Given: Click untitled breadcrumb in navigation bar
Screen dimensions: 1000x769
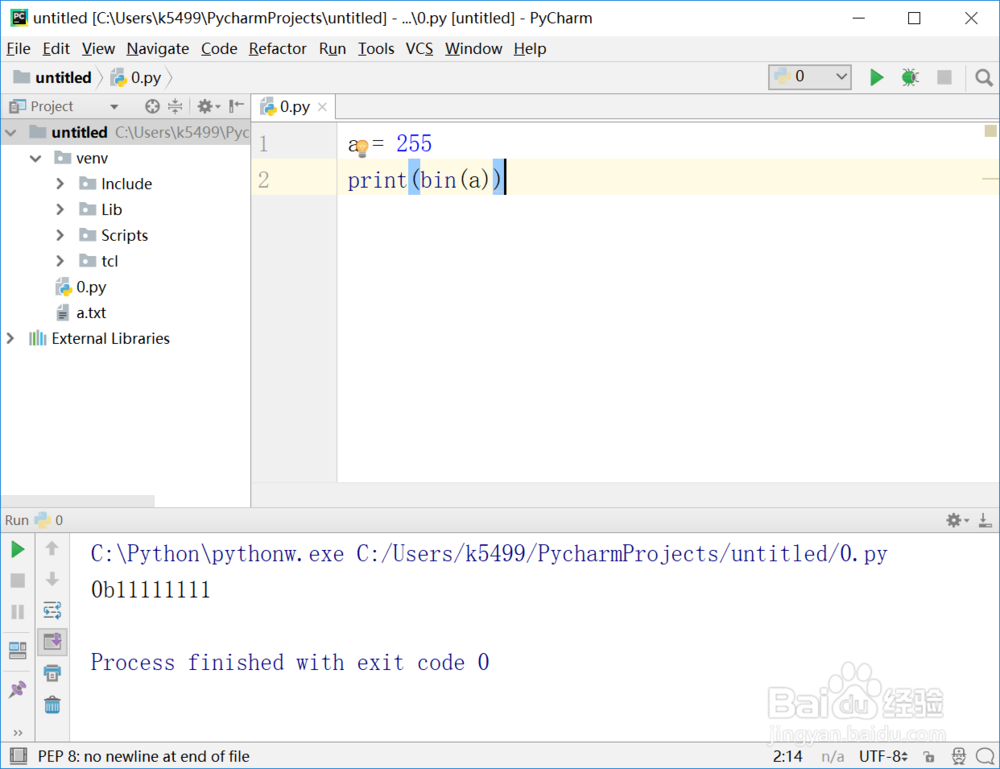Looking at the screenshot, I should (x=54, y=78).
